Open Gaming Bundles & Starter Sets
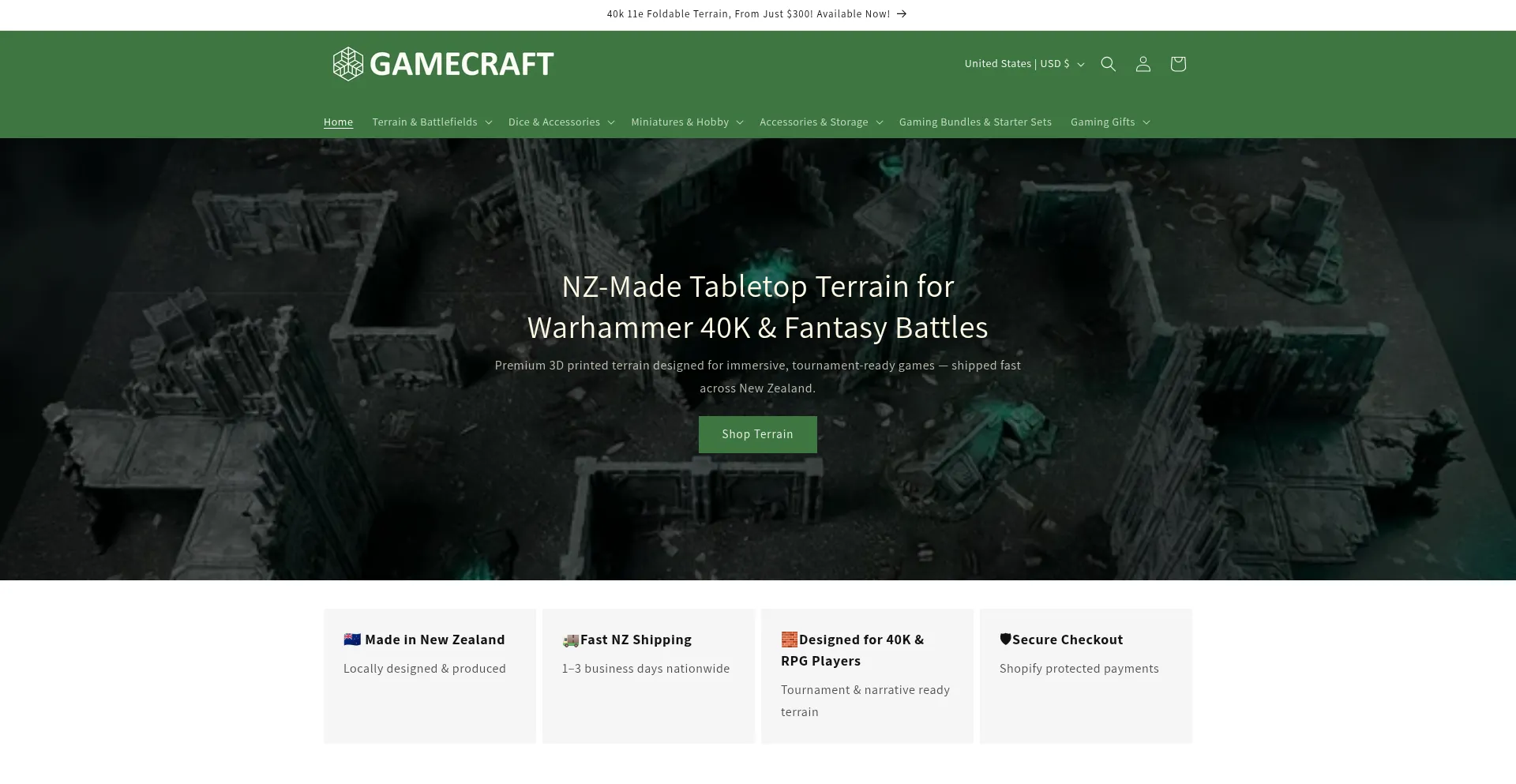Screen dimensions: 1516x784 975,122
